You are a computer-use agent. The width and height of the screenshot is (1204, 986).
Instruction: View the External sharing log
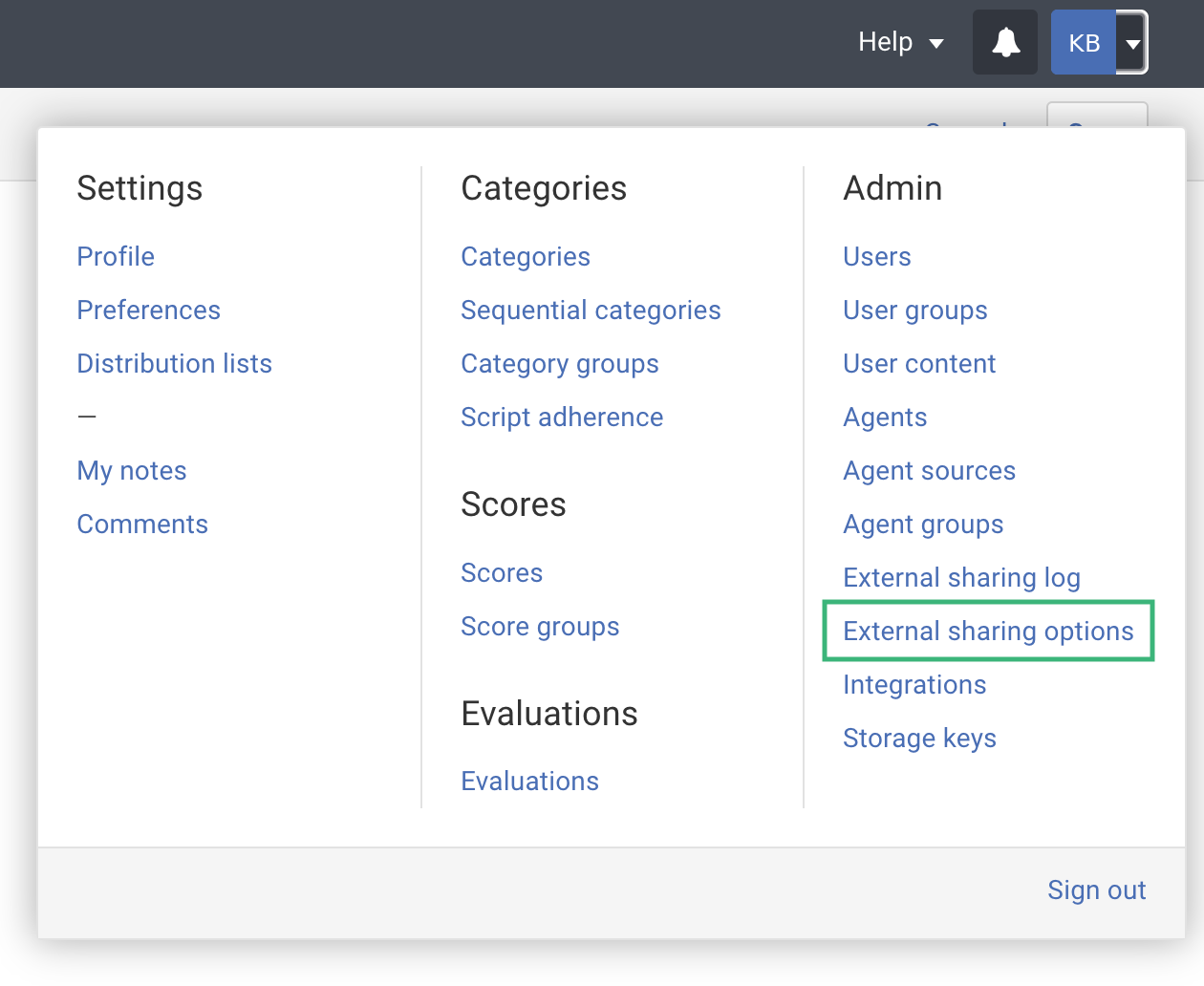[961, 578]
